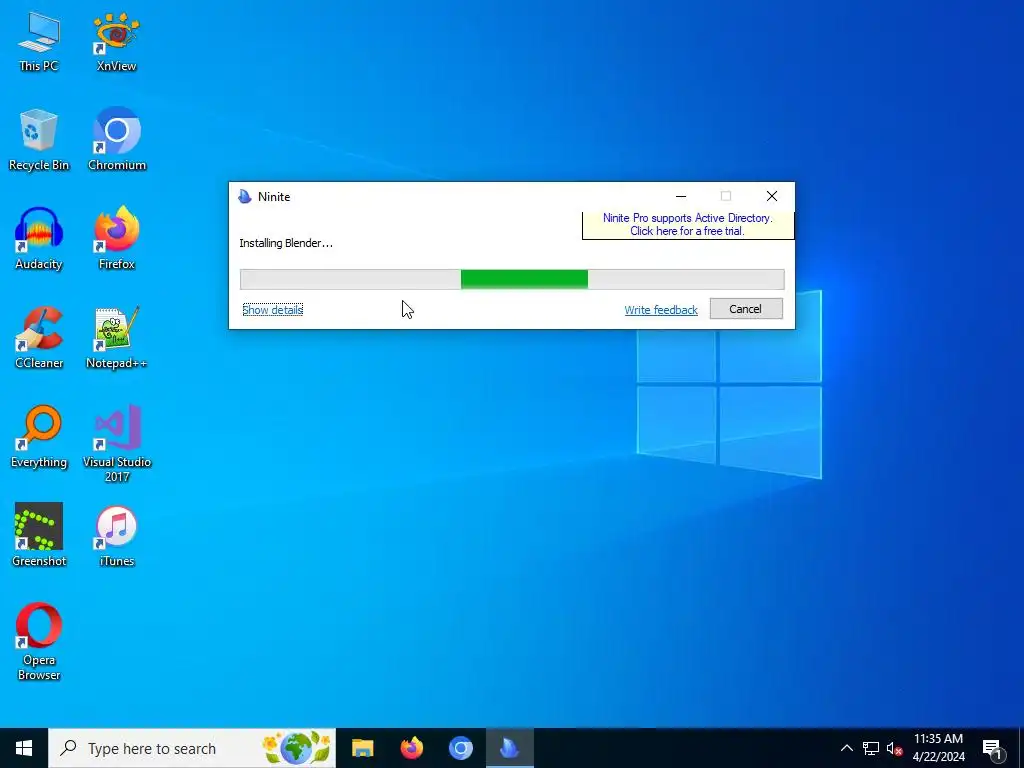Click Ninite Pro free trial banner
The height and width of the screenshot is (768, 1024).
(x=688, y=225)
